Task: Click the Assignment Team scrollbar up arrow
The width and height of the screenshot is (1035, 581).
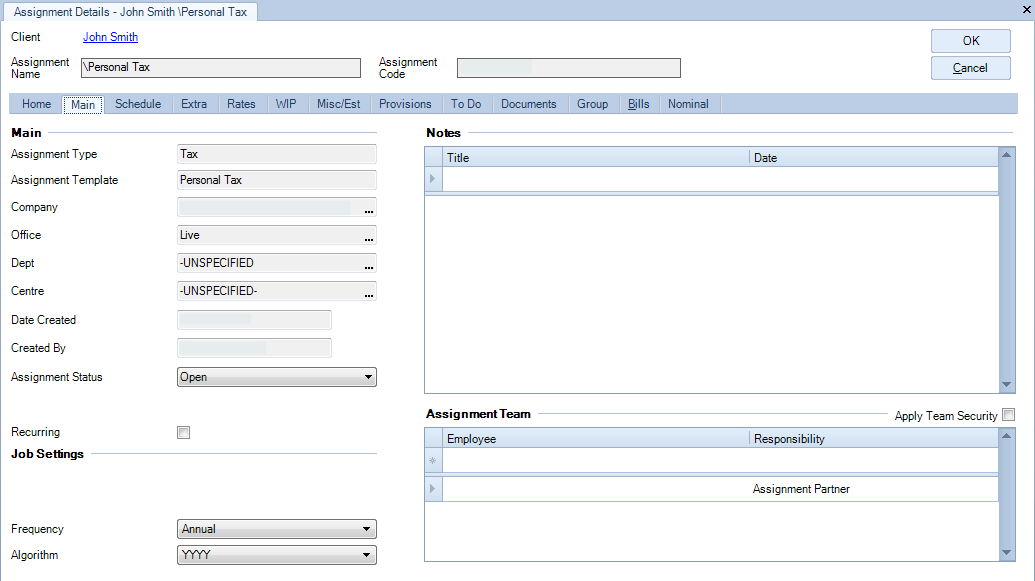Action: click(x=1007, y=436)
